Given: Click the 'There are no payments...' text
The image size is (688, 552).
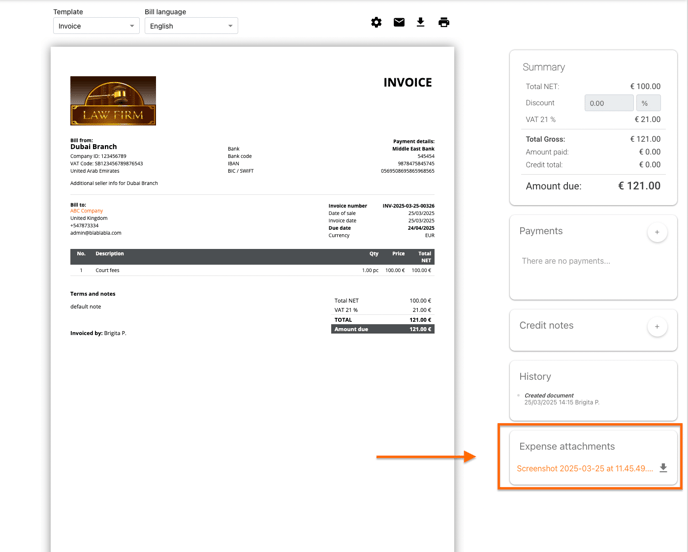Looking at the screenshot, I should (x=566, y=261).
